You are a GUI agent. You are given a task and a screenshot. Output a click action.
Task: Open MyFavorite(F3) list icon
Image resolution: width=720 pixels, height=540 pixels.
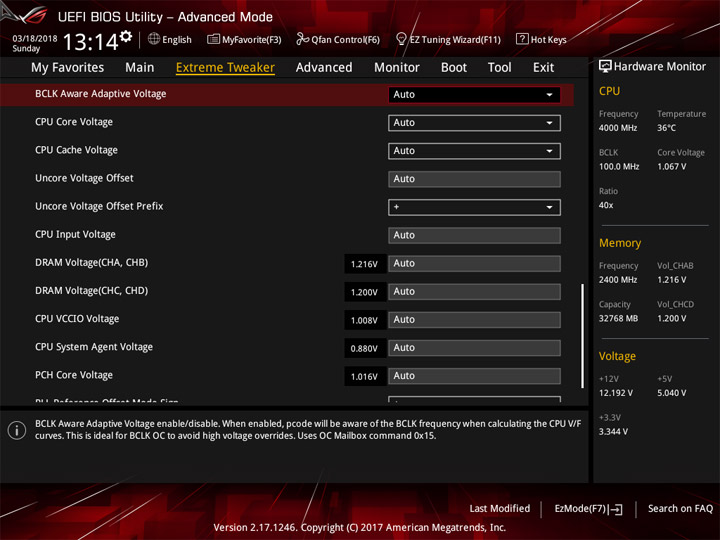(x=213, y=39)
